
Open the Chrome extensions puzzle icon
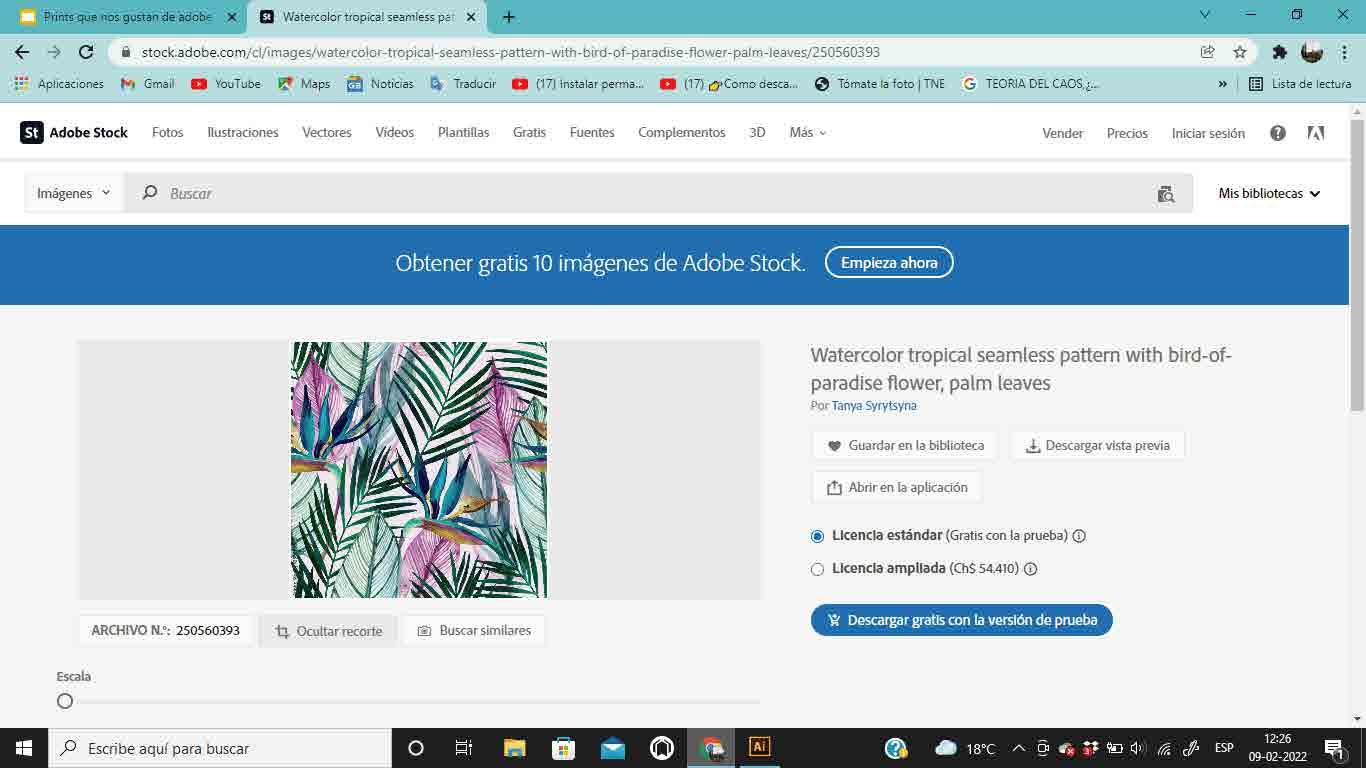tap(1279, 52)
